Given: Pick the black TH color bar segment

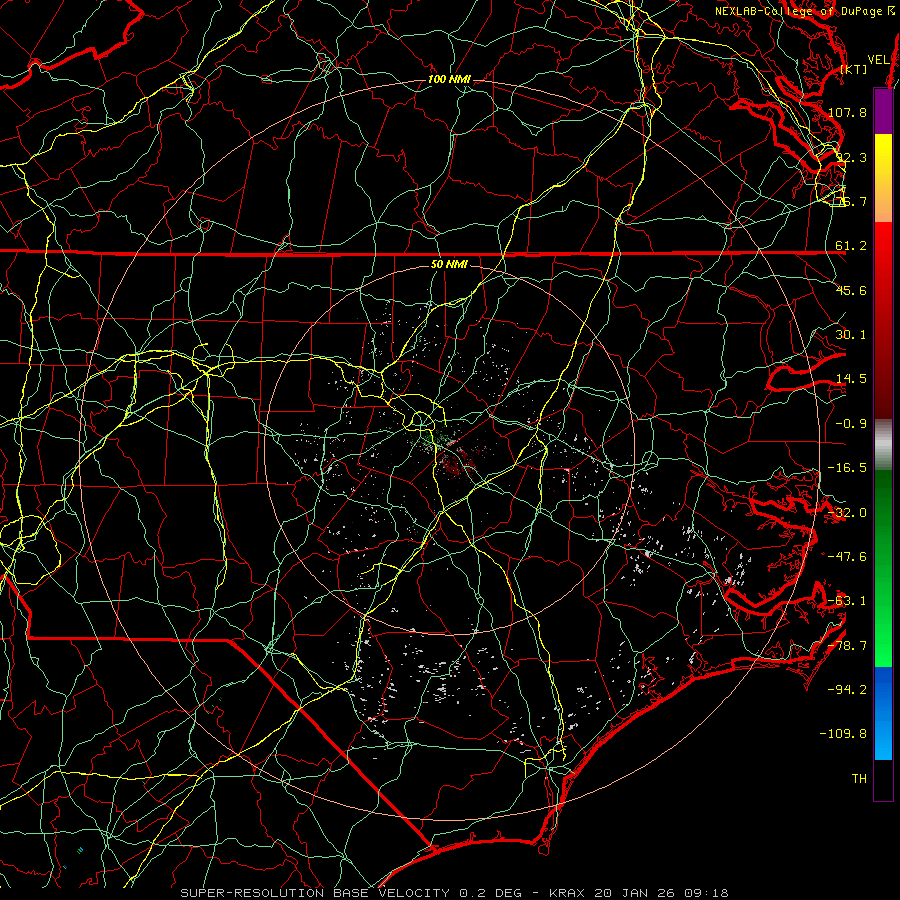Looking at the screenshot, I should [883, 779].
